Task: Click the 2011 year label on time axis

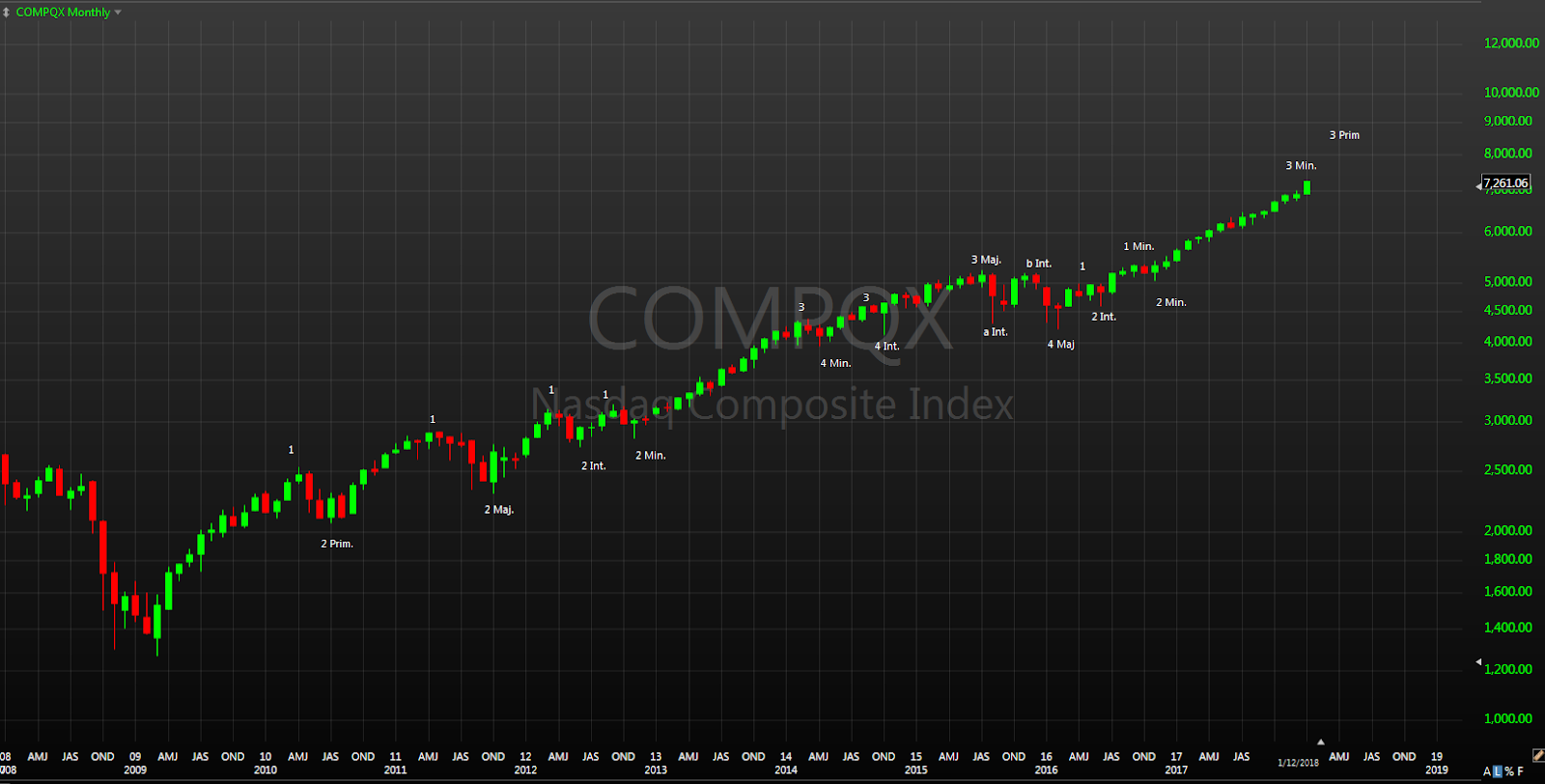Action: (x=395, y=770)
